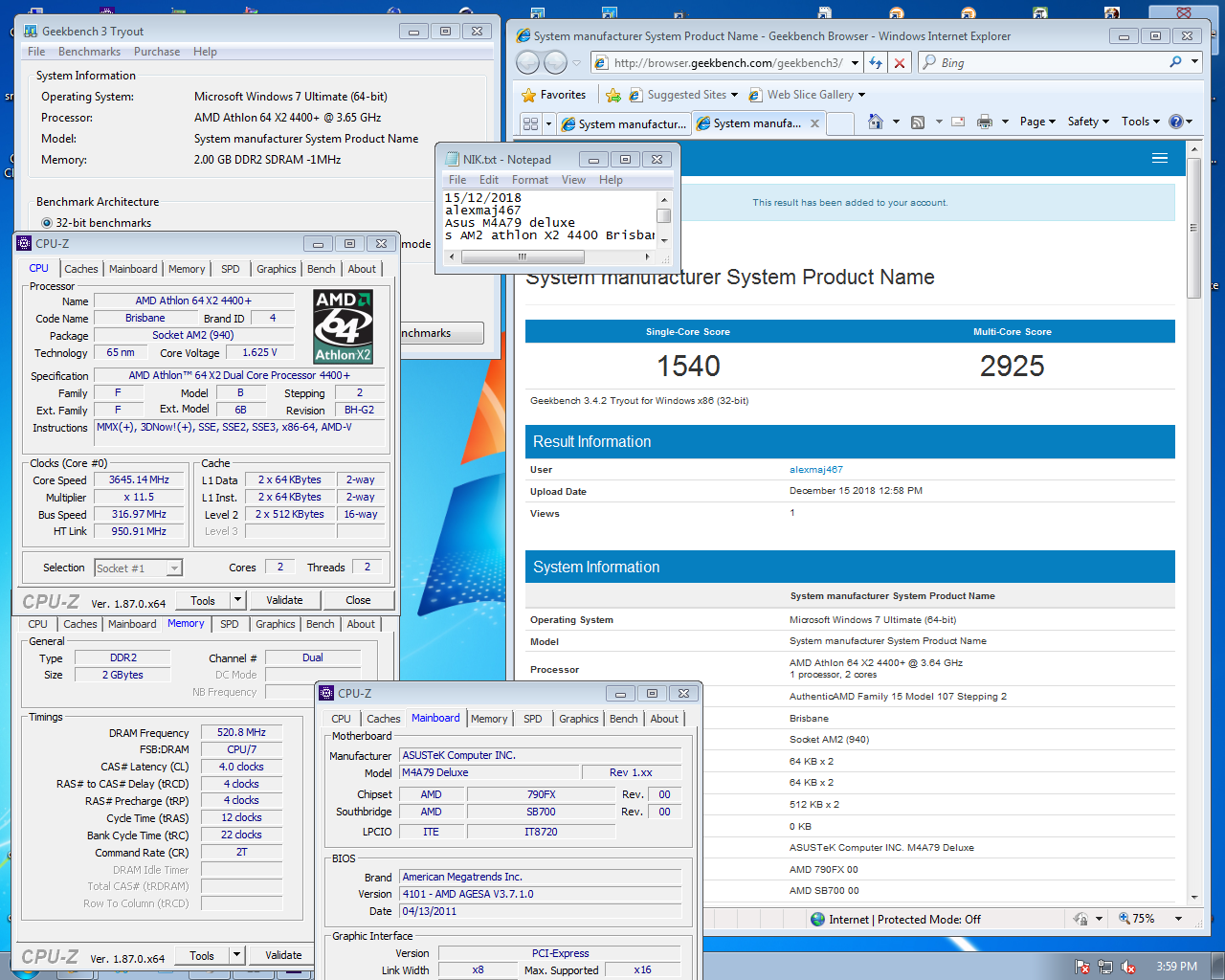Viewport: 1225px width, 980px height.
Task: Click the muted volume tray icon
Action: pos(1128,967)
